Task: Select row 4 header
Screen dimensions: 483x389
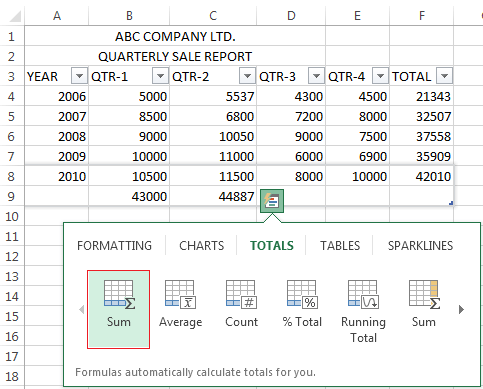Action: tap(12, 96)
